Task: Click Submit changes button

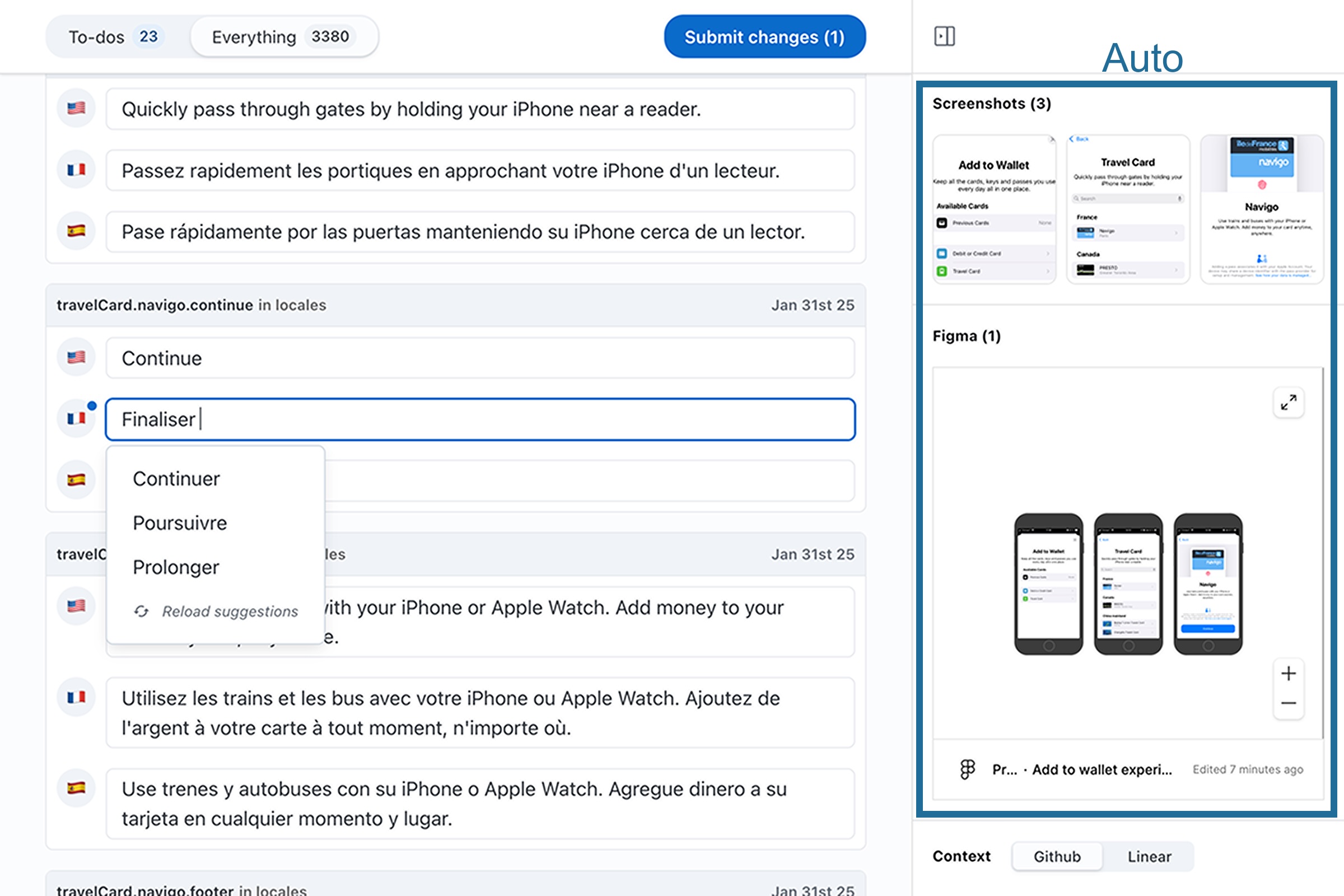Action: [x=764, y=37]
